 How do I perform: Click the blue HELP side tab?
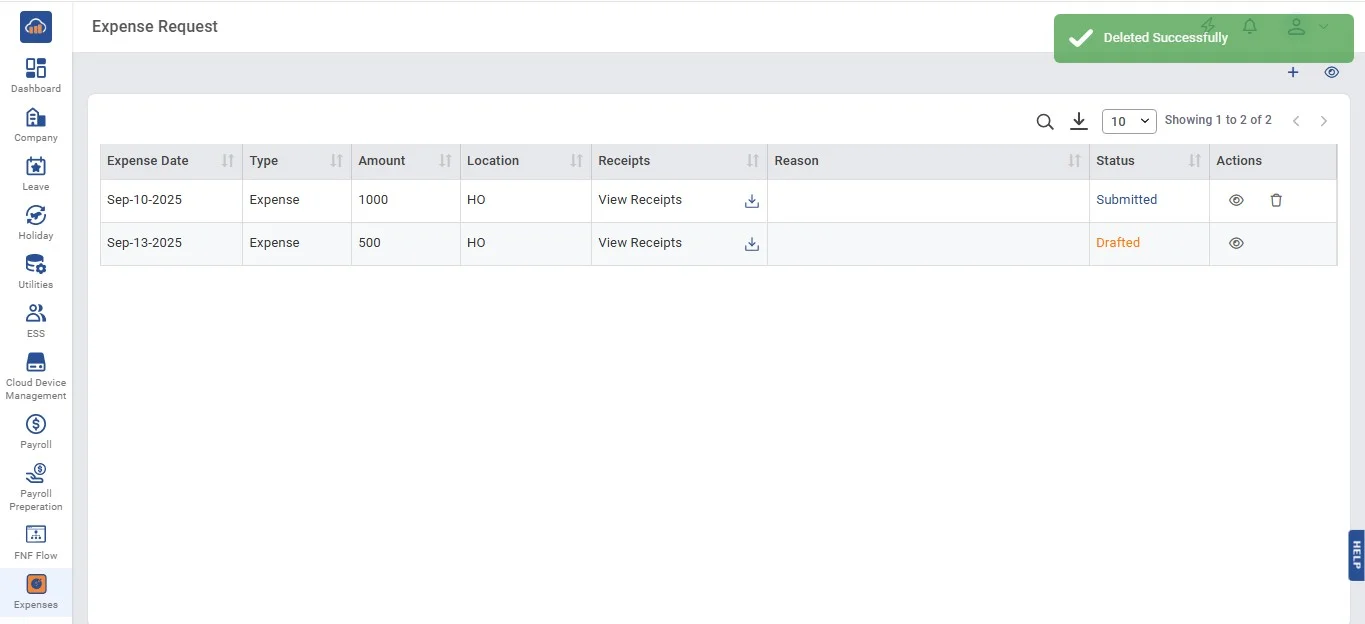[1356, 555]
